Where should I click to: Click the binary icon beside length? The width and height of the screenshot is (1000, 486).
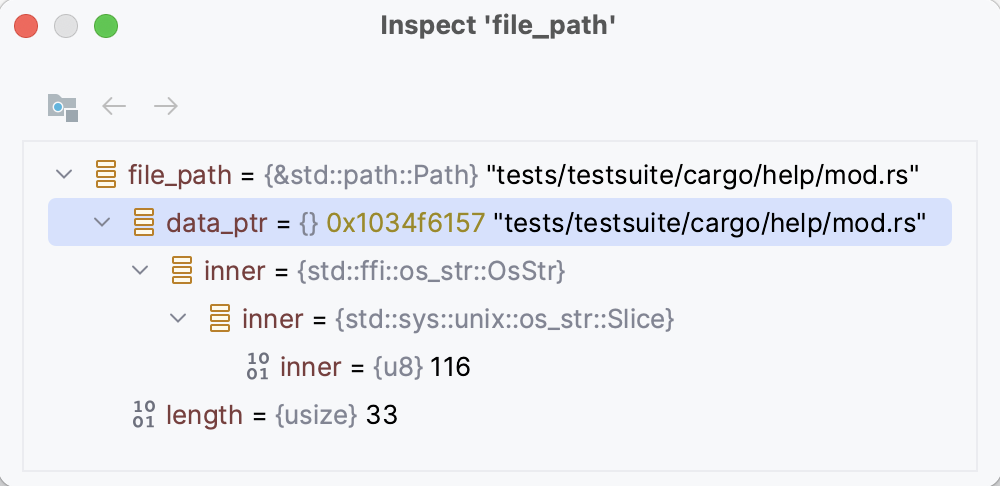click(144, 415)
